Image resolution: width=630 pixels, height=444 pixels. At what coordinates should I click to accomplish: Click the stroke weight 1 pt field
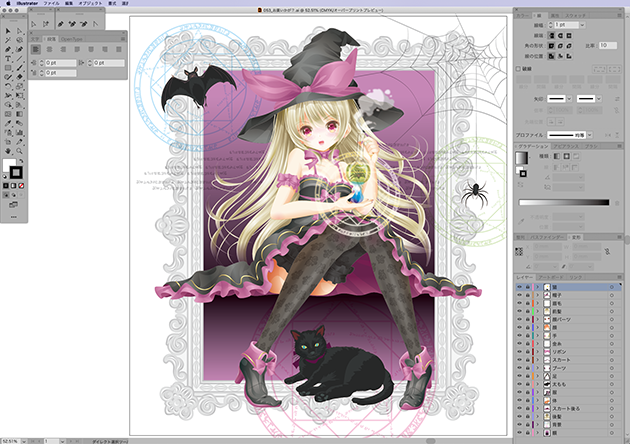pos(566,25)
